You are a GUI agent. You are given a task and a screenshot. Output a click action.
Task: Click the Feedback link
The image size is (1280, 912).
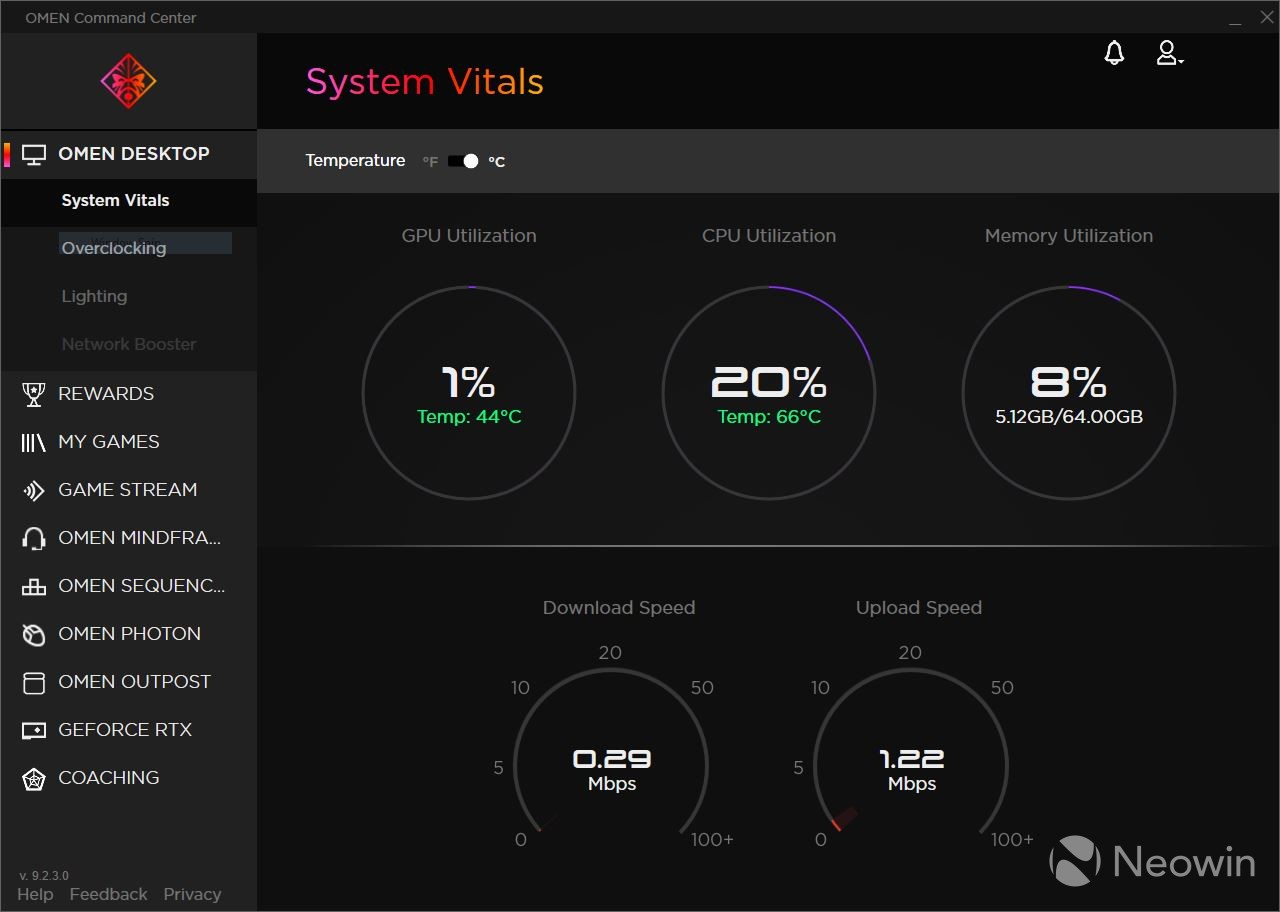pos(108,894)
